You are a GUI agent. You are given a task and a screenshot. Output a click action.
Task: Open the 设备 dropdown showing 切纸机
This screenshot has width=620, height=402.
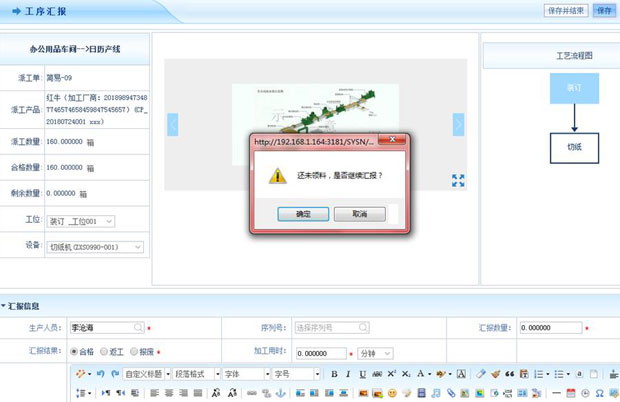[x=96, y=247]
